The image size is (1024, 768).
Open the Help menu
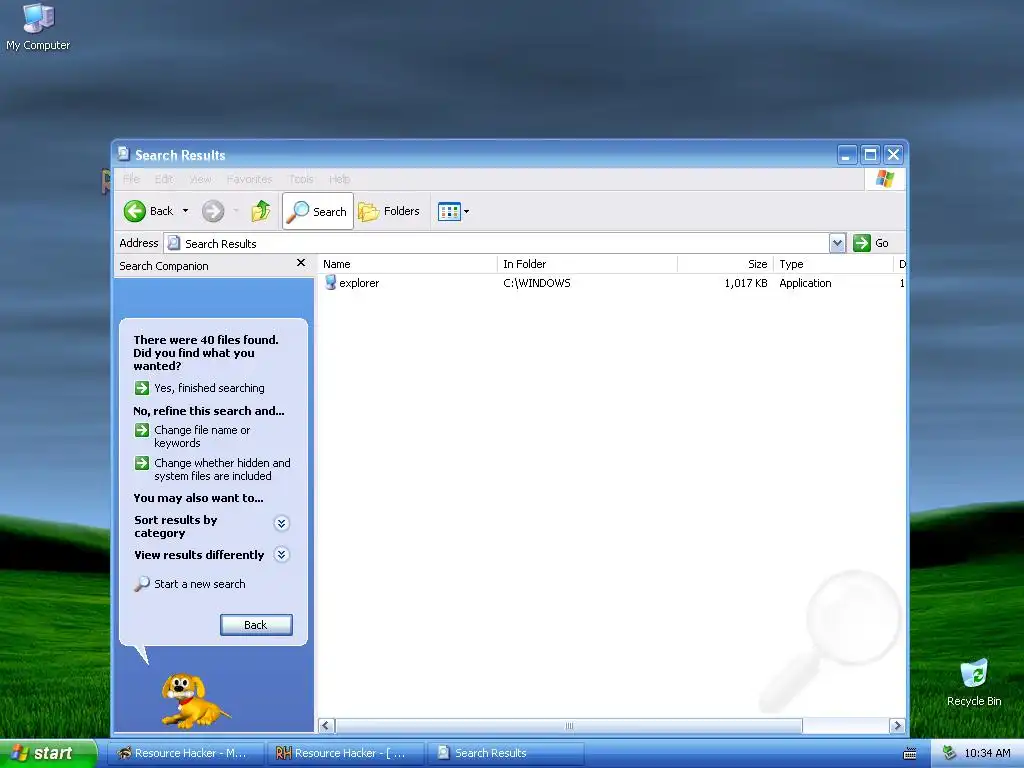tap(340, 179)
